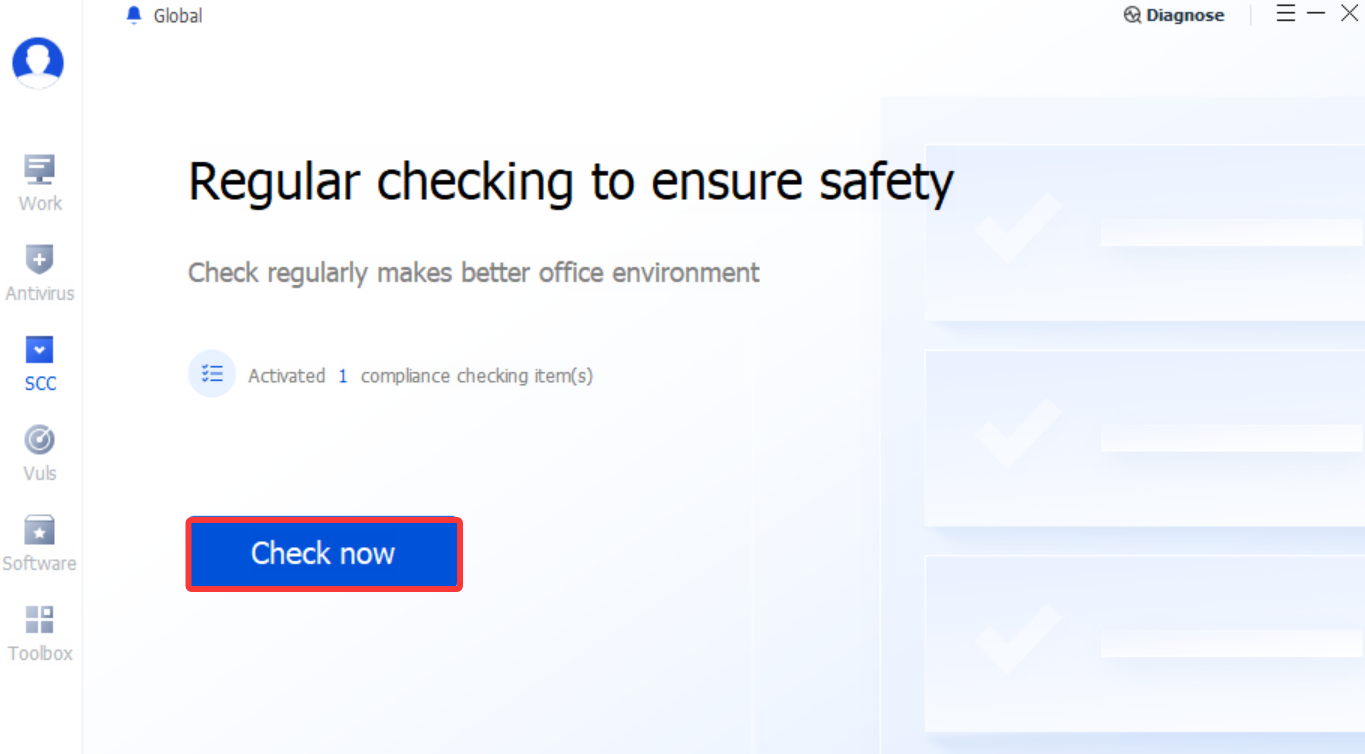Image resolution: width=1365 pixels, height=754 pixels.
Task: Select the Antivirus shield icon
Action: click(x=39, y=259)
